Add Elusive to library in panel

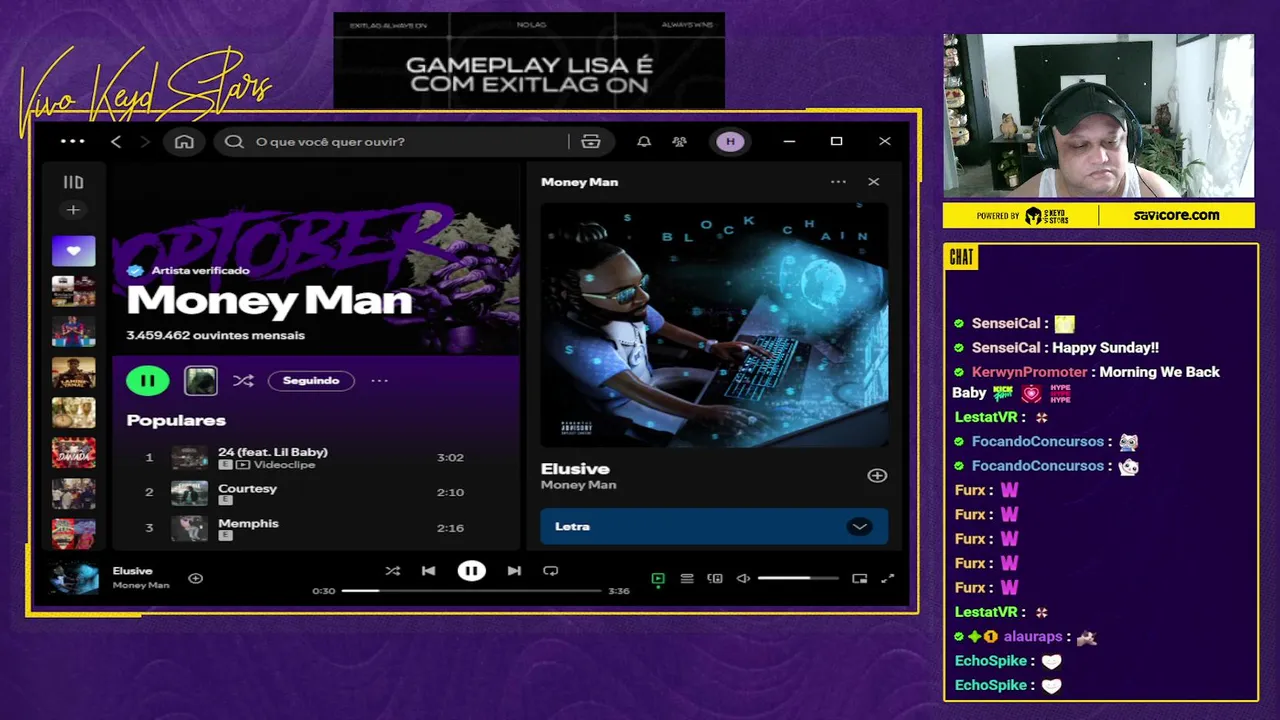point(877,476)
